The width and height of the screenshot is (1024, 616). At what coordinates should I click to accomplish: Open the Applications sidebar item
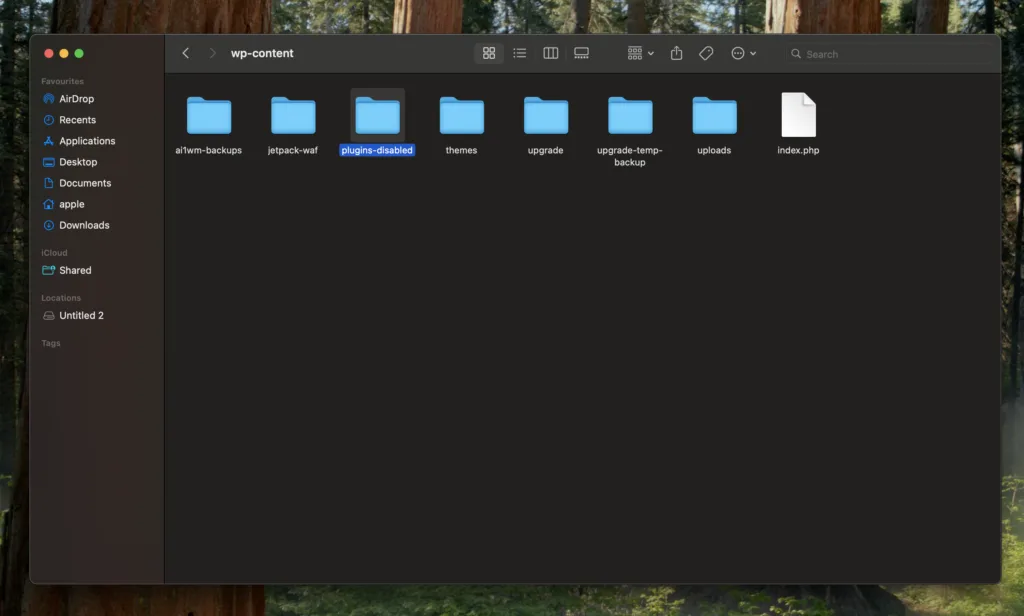87,140
